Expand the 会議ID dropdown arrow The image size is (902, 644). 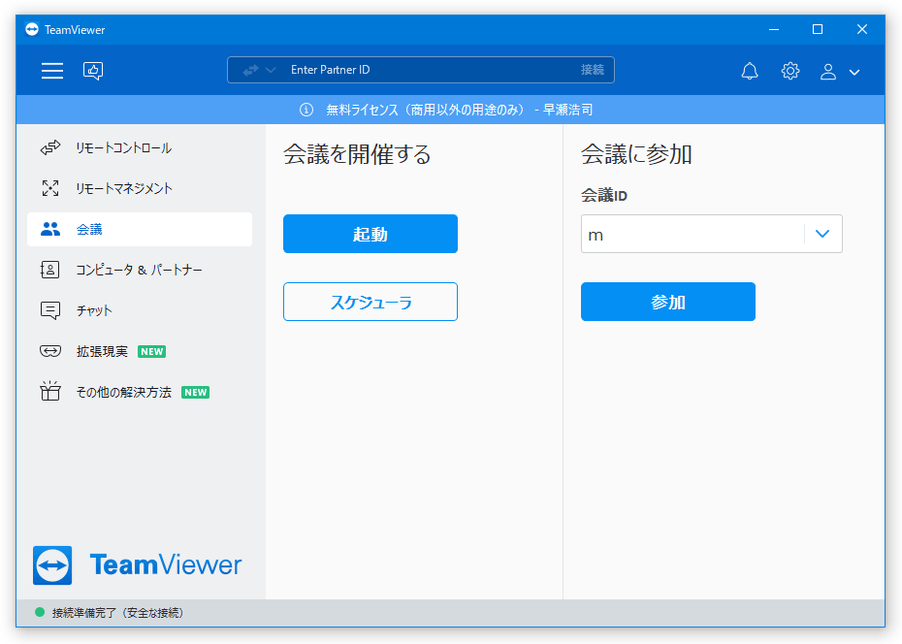(823, 233)
